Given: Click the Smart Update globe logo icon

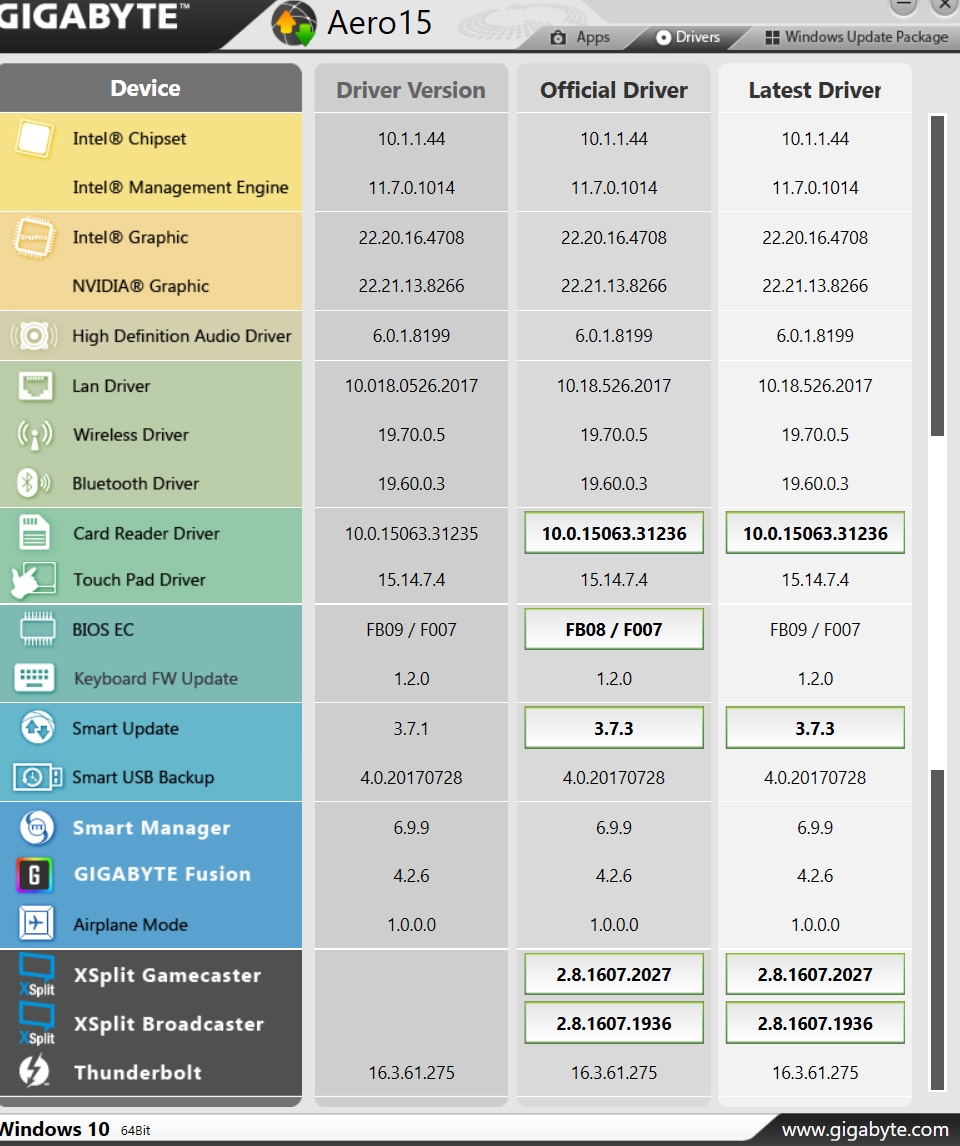Looking at the screenshot, I should click(x=294, y=23).
